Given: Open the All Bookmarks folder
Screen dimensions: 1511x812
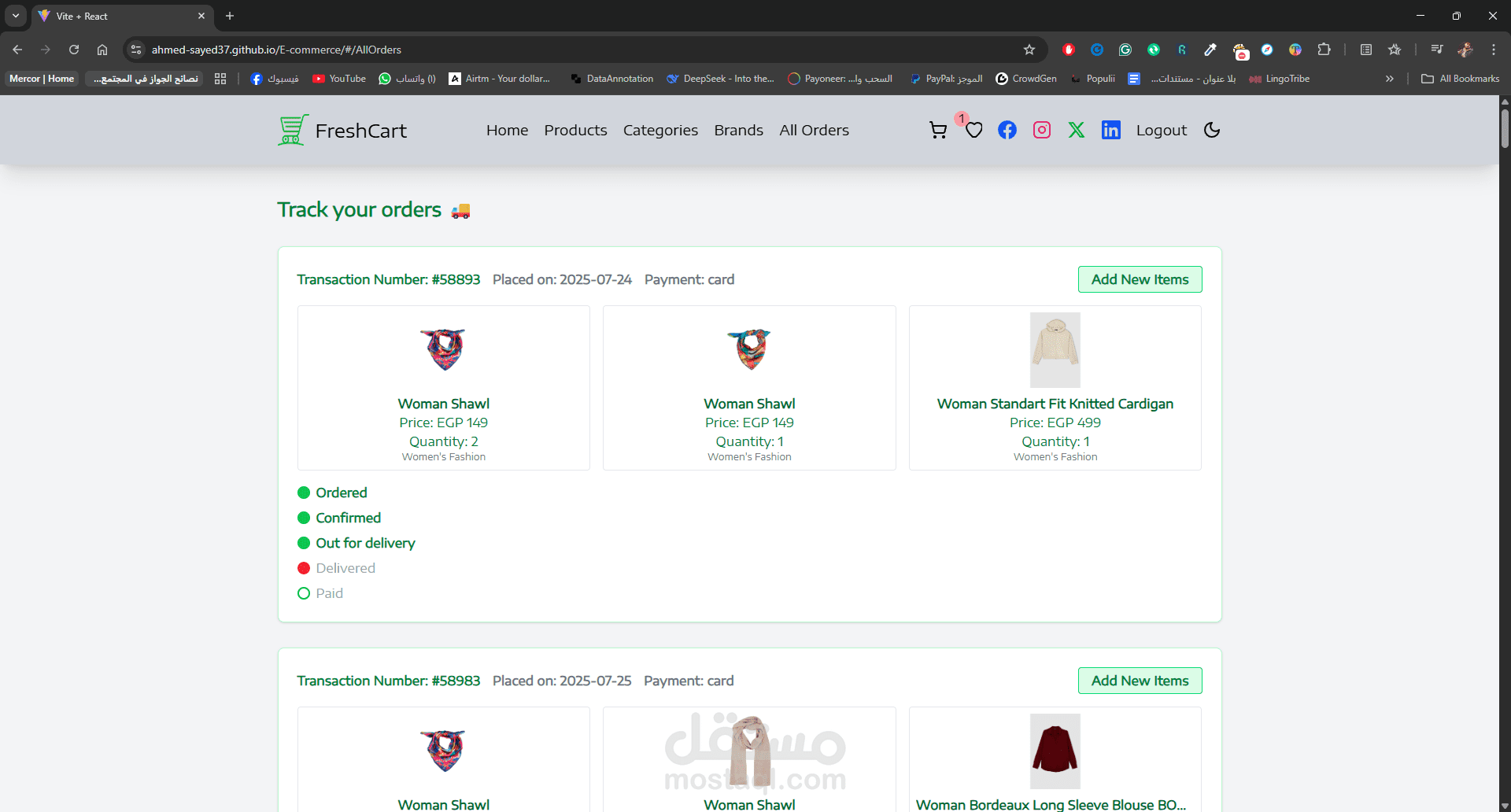Looking at the screenshot, I should [x=1461, y=79].
